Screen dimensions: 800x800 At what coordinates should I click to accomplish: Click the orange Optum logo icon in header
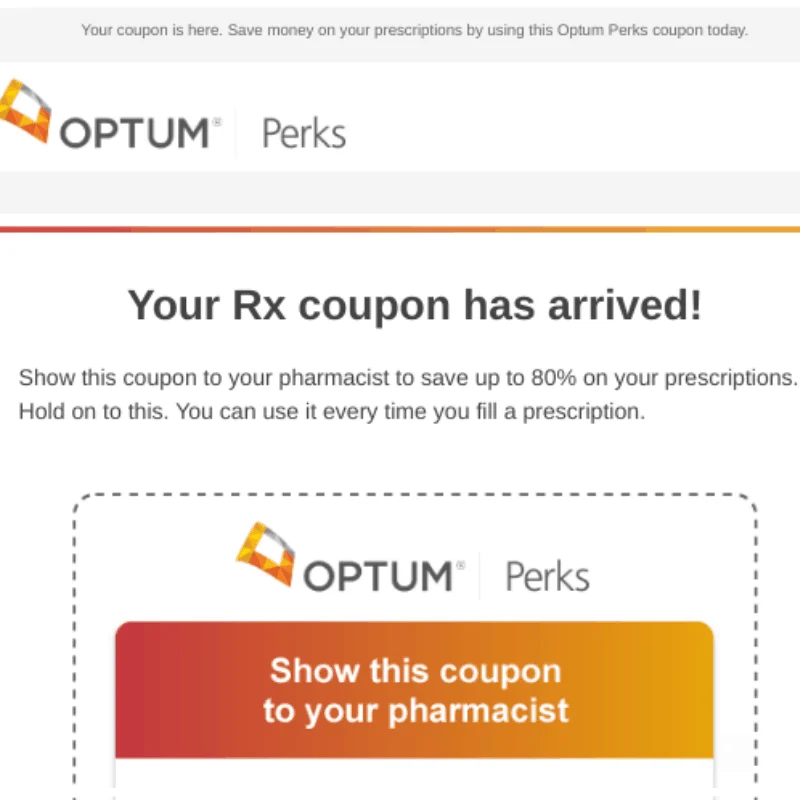pyautogui.click(x=25, y=110)
